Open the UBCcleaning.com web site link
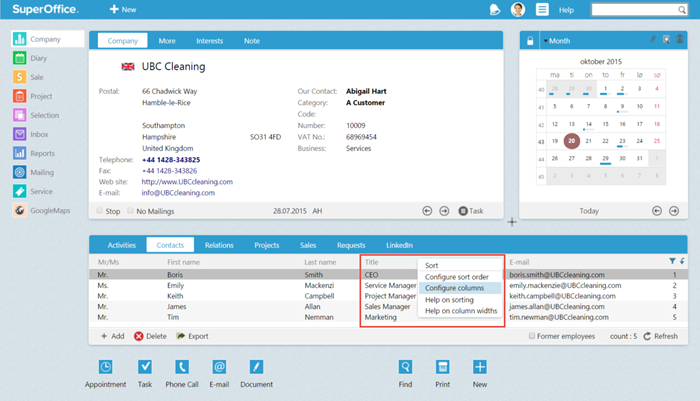 187,182
